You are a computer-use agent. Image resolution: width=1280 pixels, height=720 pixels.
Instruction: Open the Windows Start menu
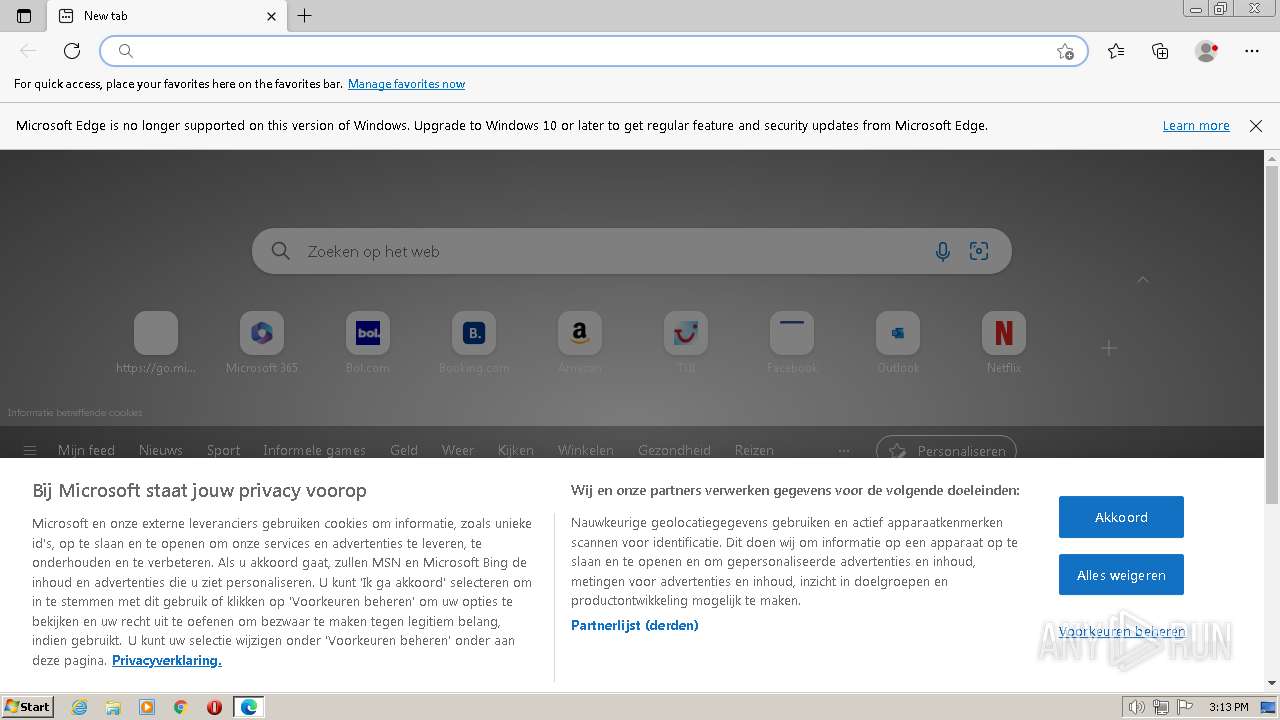coord(28,707)
